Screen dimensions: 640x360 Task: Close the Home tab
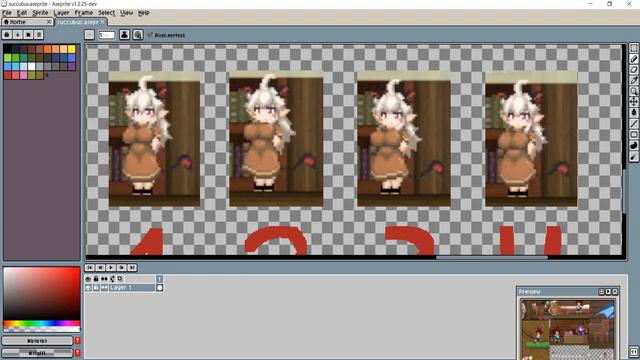click(x=49, y=22)
